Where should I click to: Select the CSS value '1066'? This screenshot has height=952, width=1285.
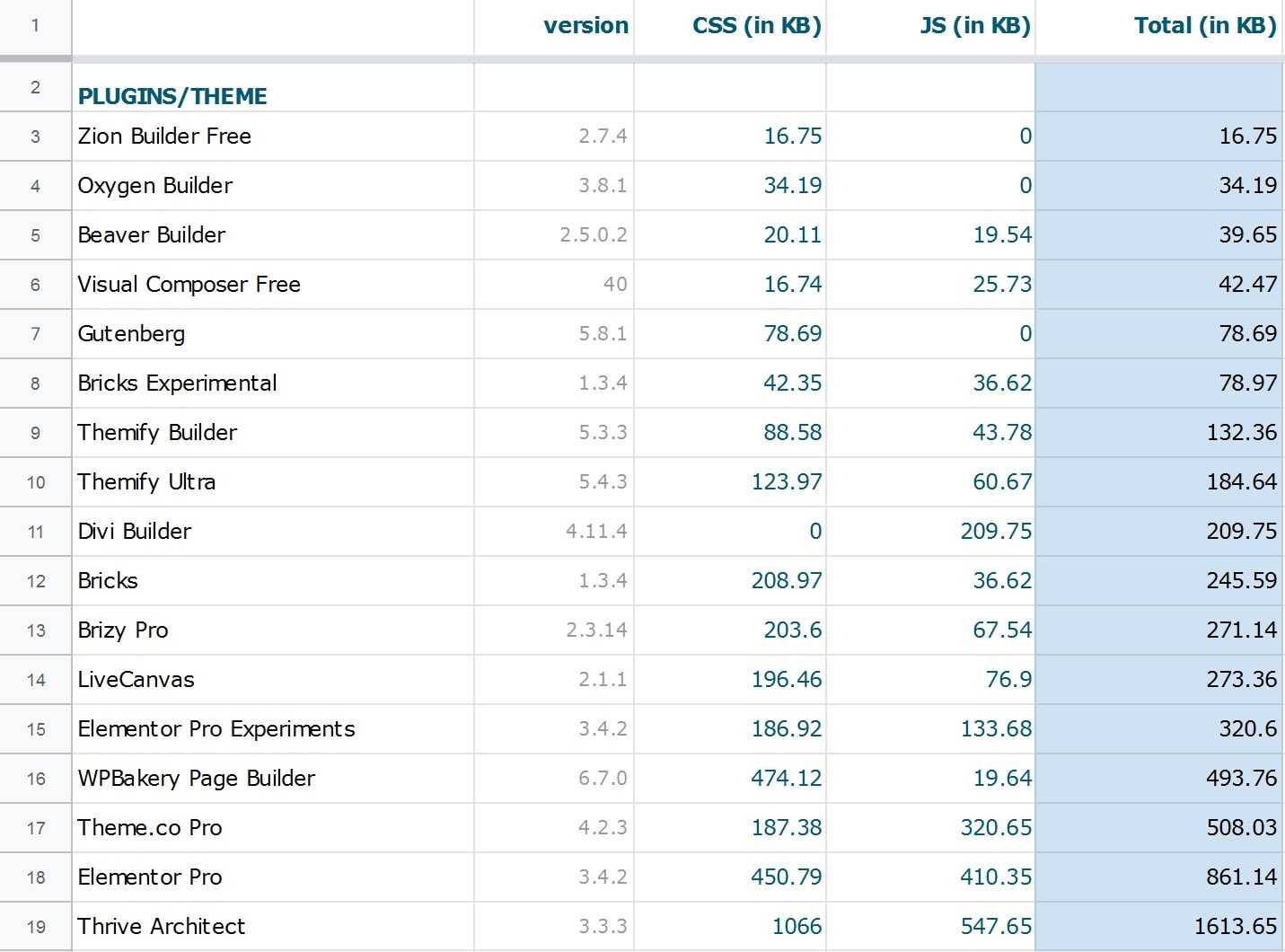tap(730, 927)
